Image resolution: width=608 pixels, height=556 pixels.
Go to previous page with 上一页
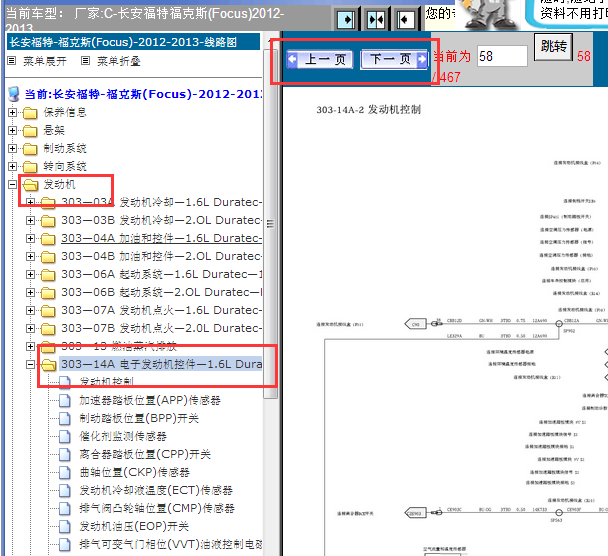coord(320,59)
